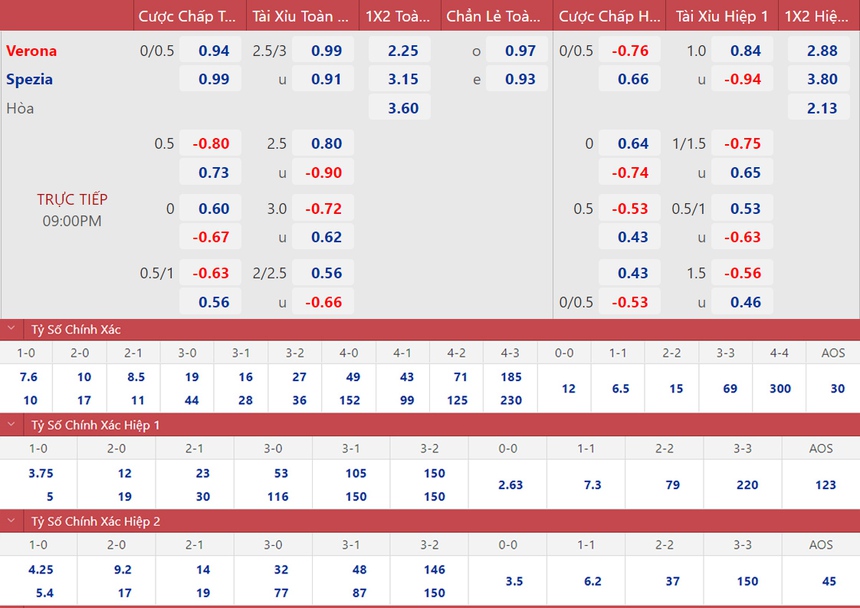Collapse the Tỷ Số Chính Xác section arrow
Image resolution: width=860 pixels, height=608 pixels.
11,329
